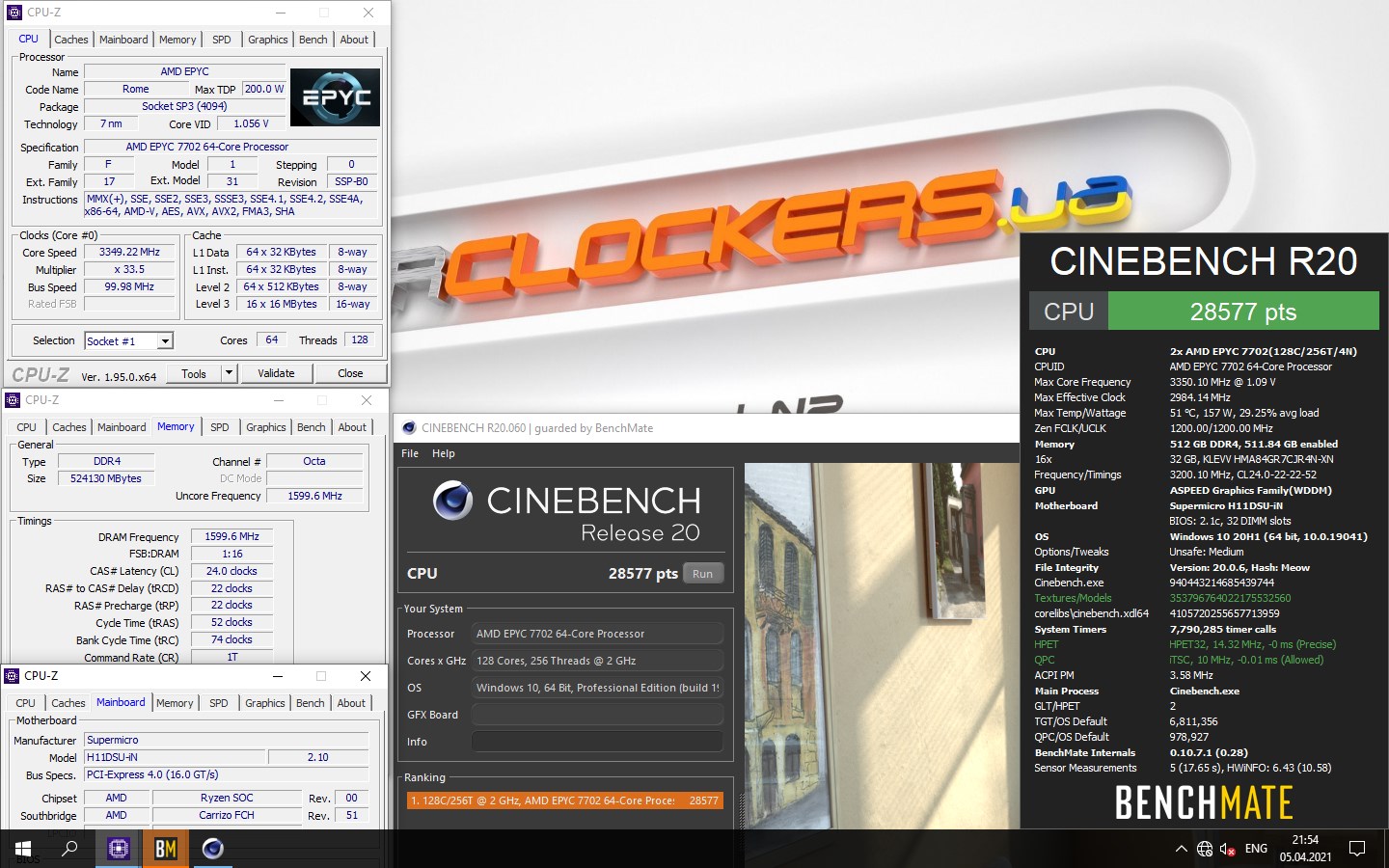Screen dimensions: 1389x868
Task: Click Cores value 64 in CPU-Z
Action: 272,339
